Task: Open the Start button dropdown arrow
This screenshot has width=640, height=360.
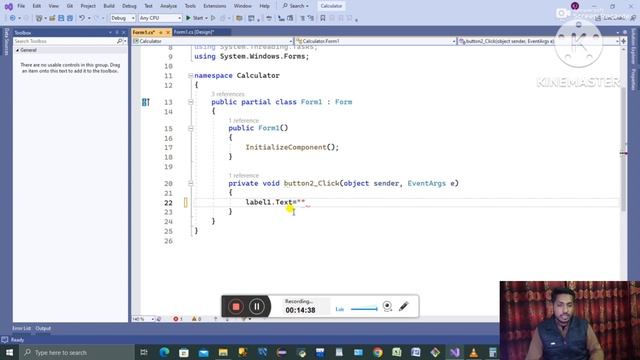Action: 206,18
